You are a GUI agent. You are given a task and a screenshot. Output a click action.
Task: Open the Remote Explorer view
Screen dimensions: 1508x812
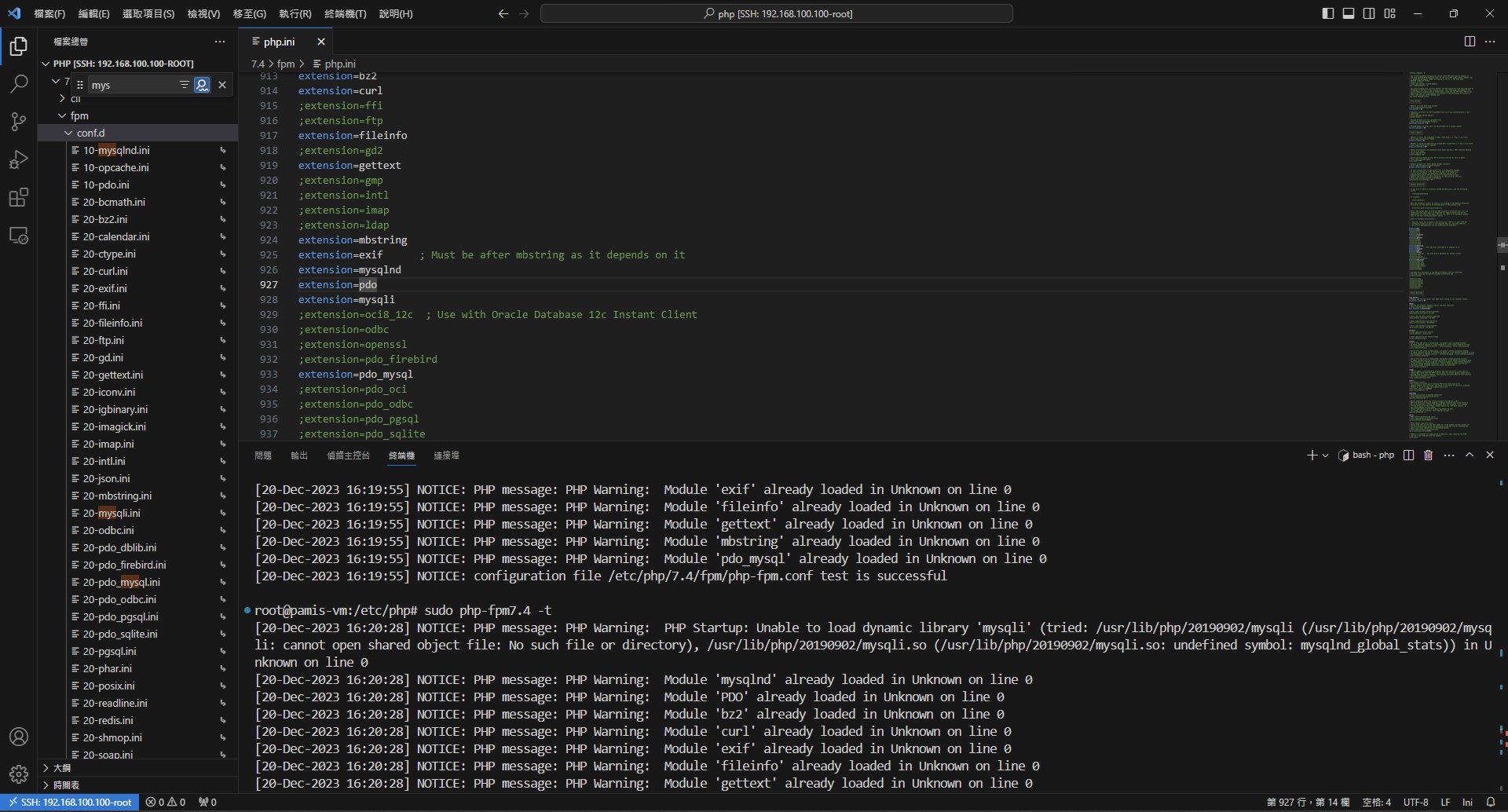19,235
